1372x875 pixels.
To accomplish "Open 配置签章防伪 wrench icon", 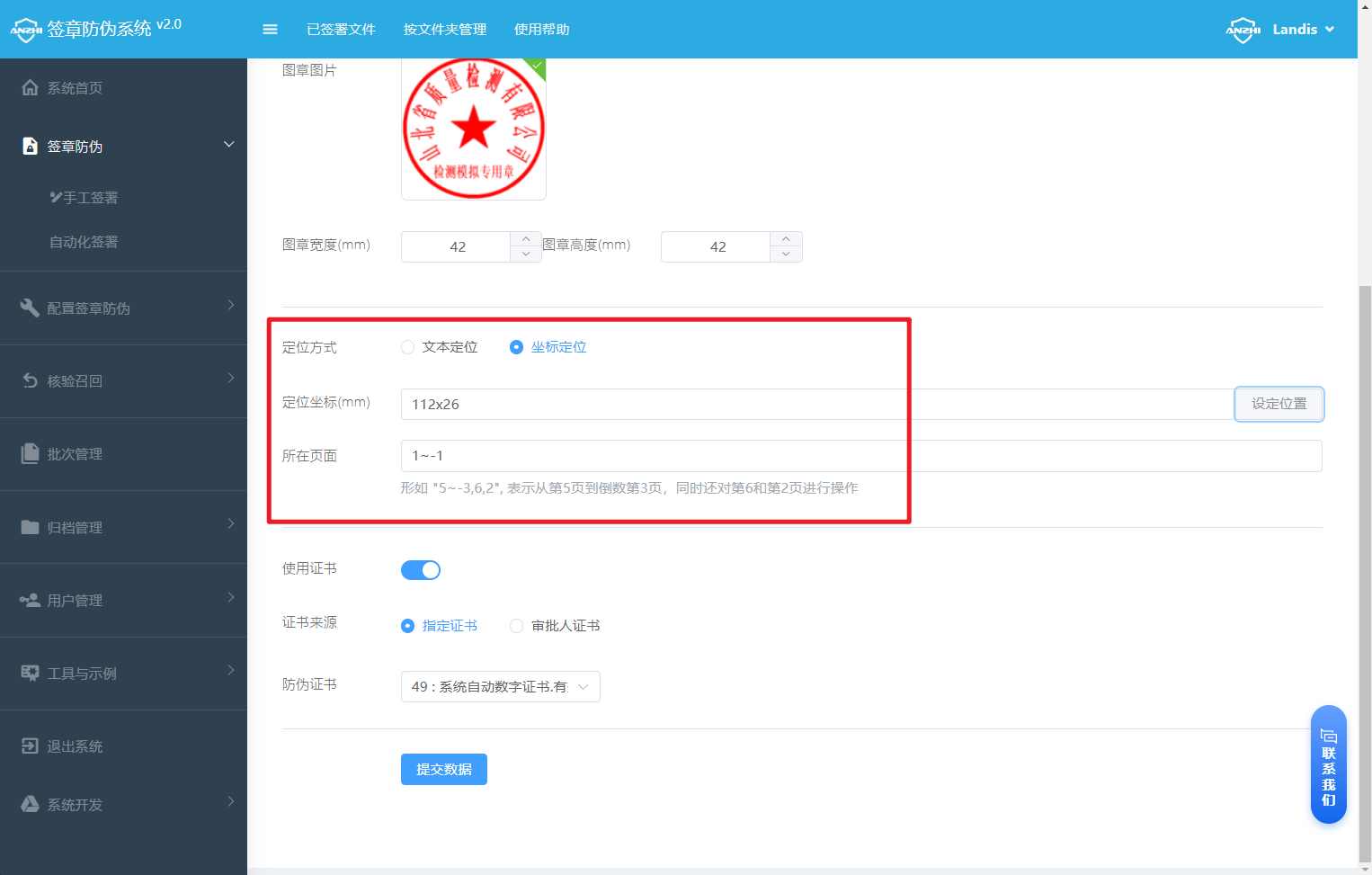I will pos(30,308).
